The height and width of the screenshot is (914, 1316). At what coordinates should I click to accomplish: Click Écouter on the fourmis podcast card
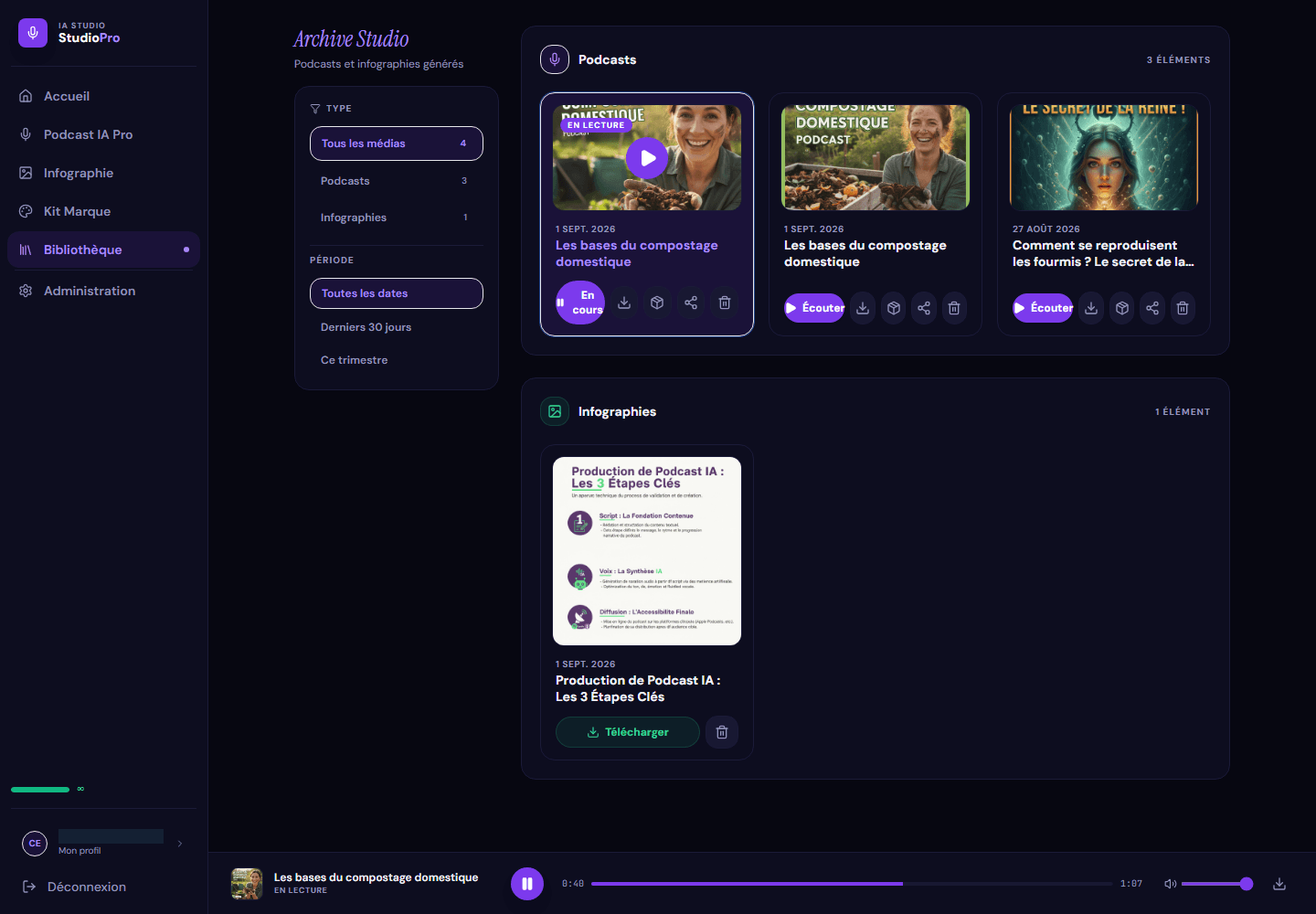pos(1043,308)
